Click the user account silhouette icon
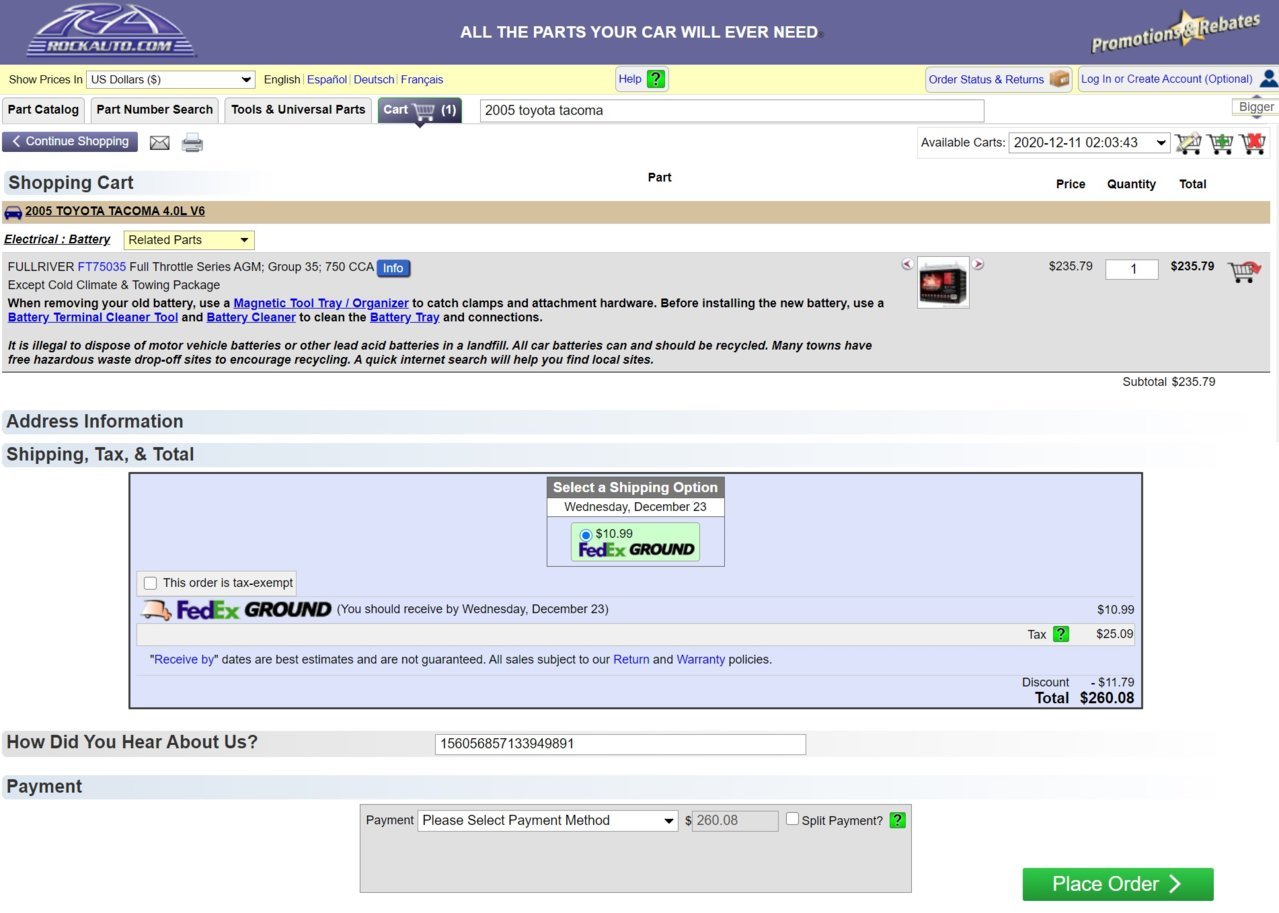 (x=1268, y=79)
